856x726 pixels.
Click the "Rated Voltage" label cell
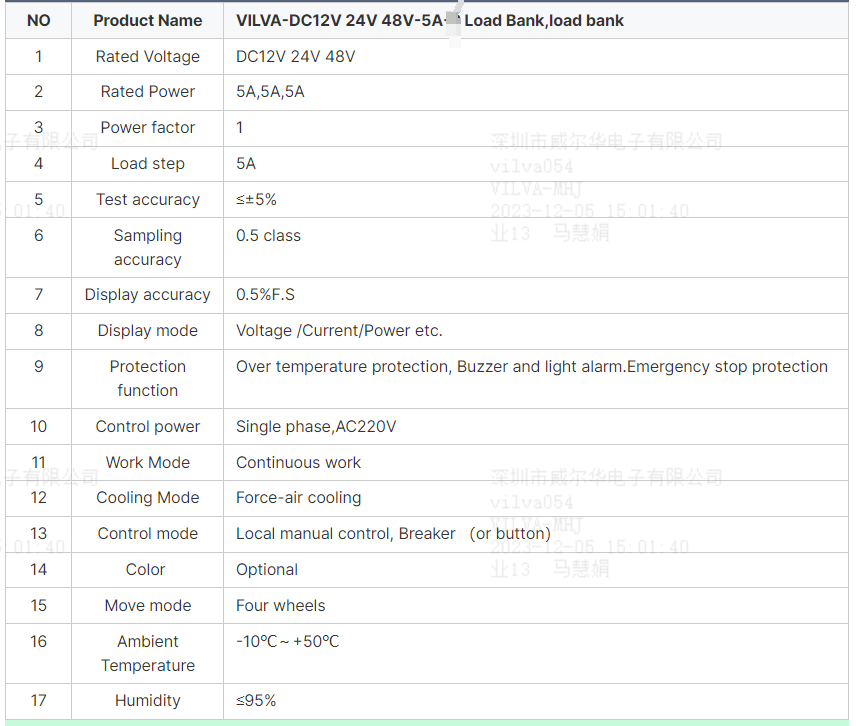[147, 56]
